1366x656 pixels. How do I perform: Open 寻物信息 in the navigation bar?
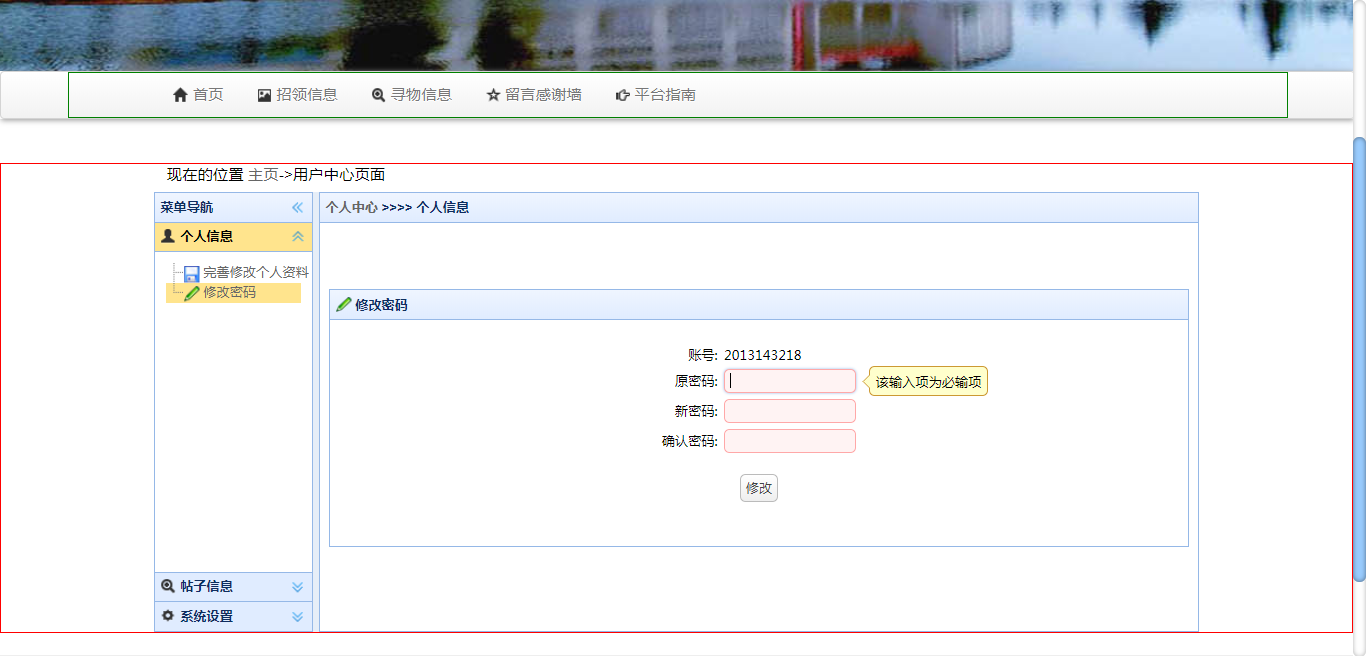411,95
